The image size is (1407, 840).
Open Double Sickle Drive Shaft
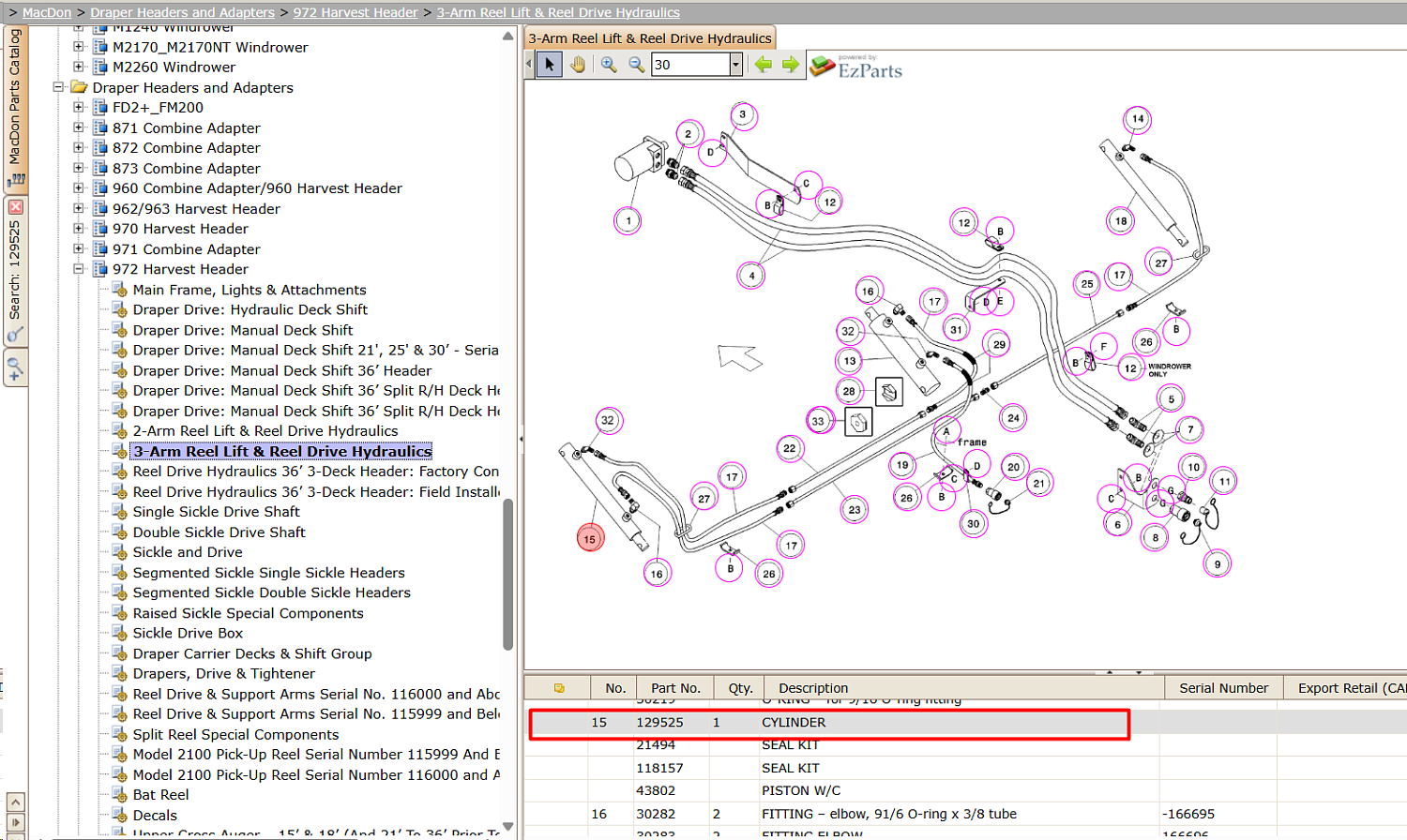(x=219, y=532)
